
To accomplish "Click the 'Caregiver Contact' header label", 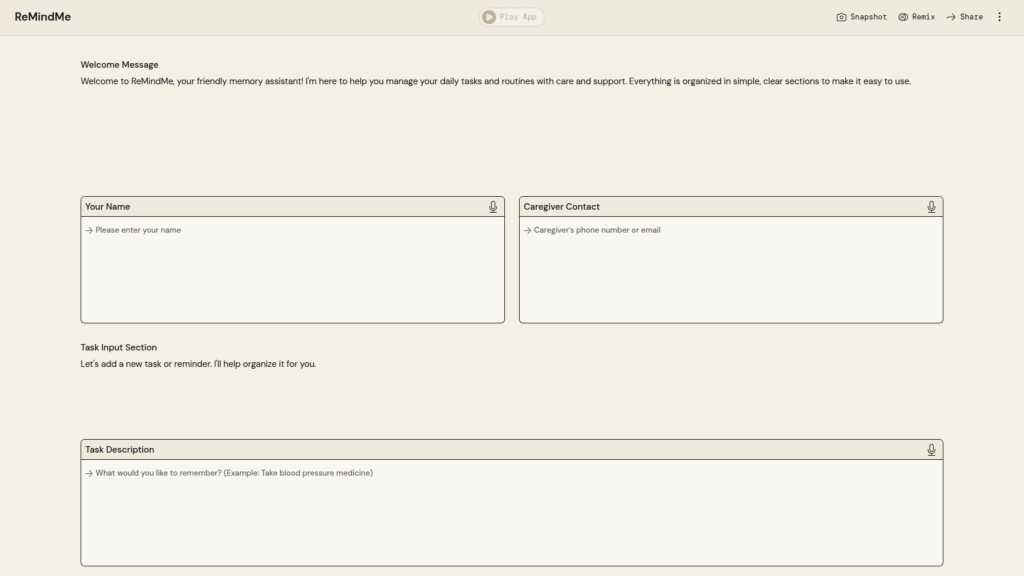I will pyautogui.click(x=562, y=207).
